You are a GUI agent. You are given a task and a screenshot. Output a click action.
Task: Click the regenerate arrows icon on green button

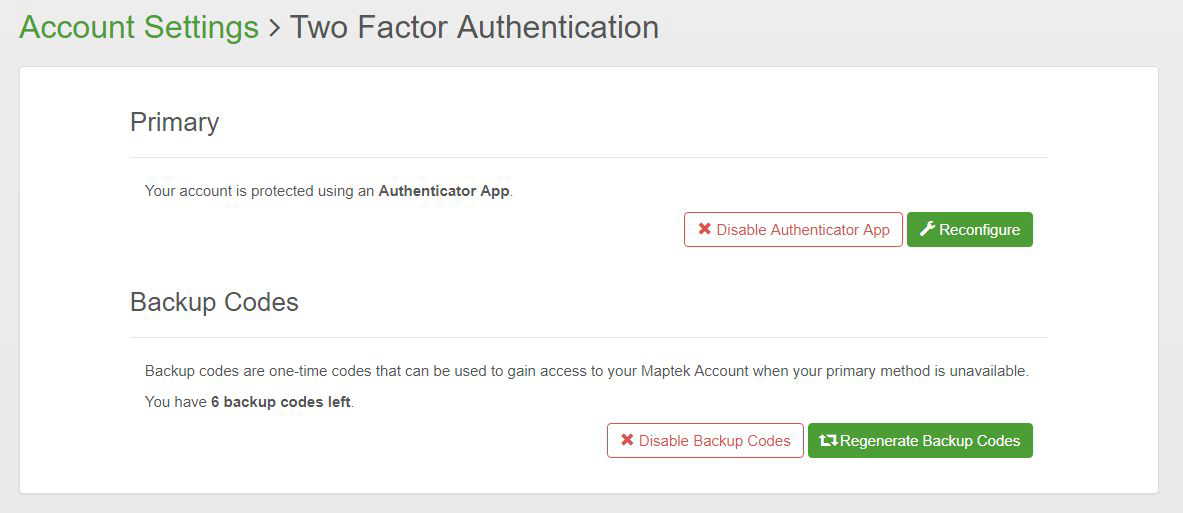828,441
